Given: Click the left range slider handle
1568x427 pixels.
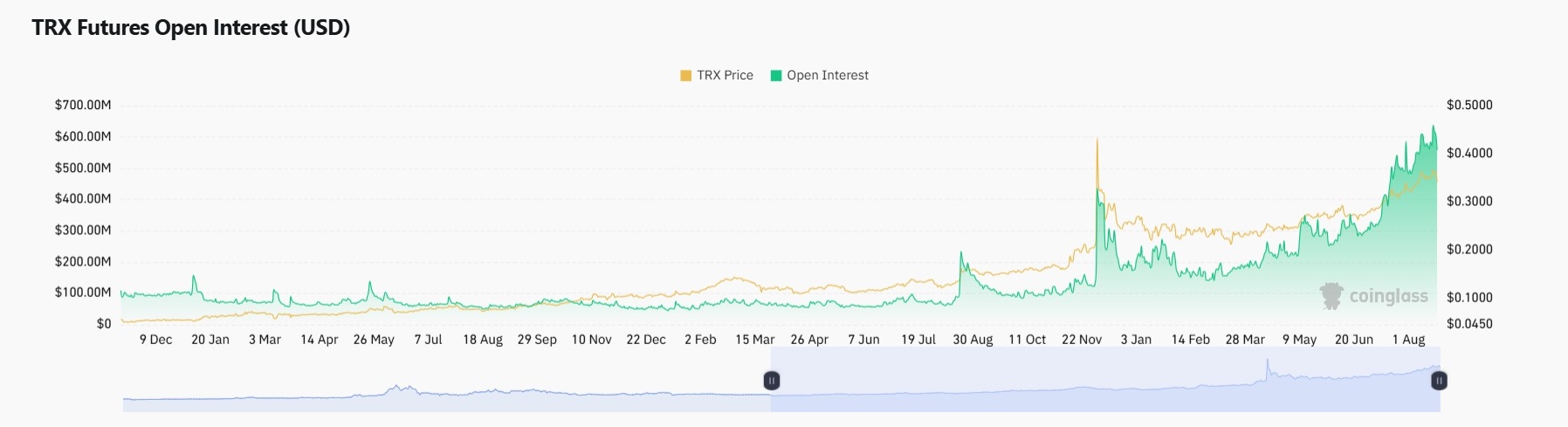Looking at the screenshot, I should tap(772, 381).
